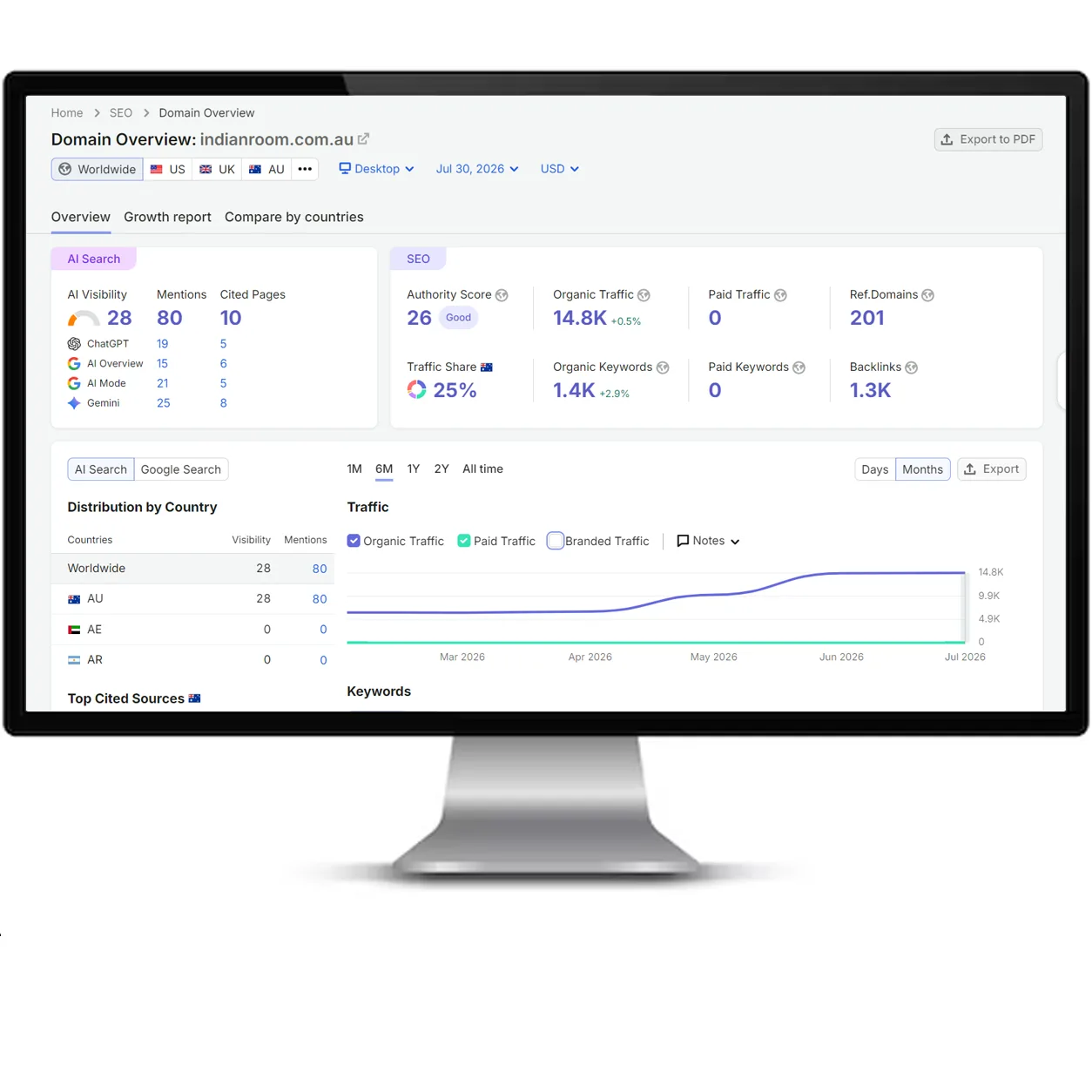
Task: Click the globe icon next to Ref.Domains
Action: pyautogui.click(x=928, y=295)
